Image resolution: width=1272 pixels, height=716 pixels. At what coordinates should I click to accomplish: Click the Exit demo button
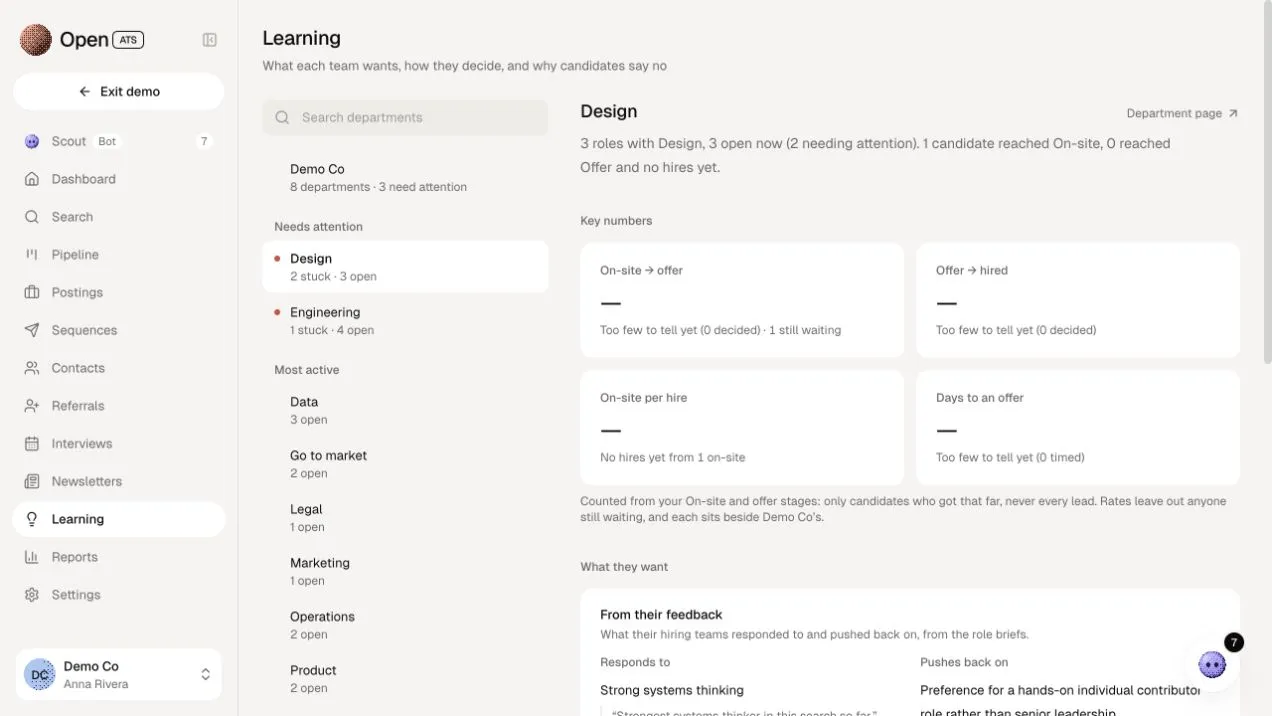pos(119,91)
